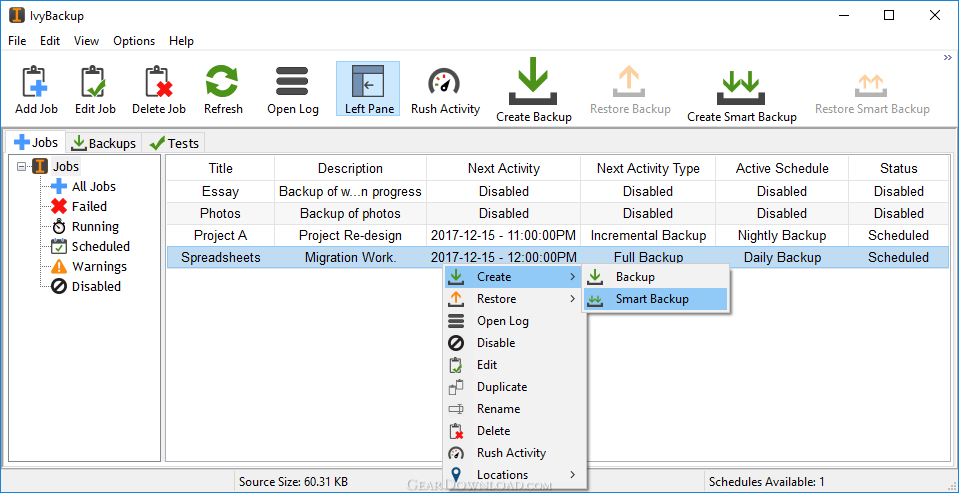Choose Smart Backup in the Create submenu
959x493 pixels.
pyautogui.click(x=655, y=299)
